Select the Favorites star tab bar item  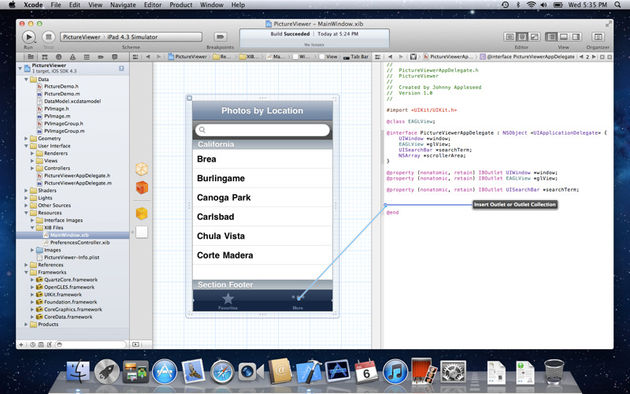click(228, 301)
